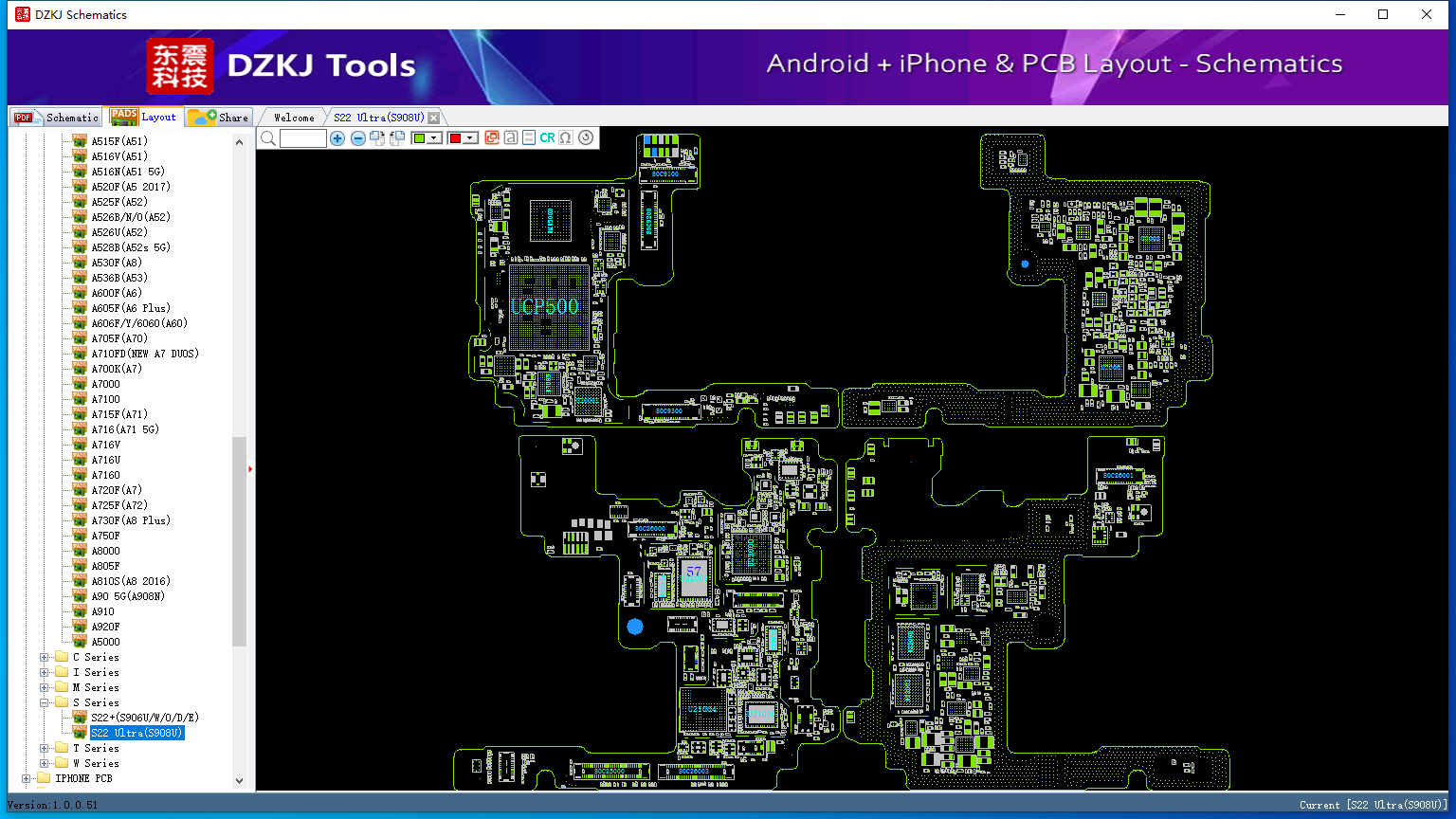Open the Share tab
The image size is (1456, 819).
tap(219, 117)
